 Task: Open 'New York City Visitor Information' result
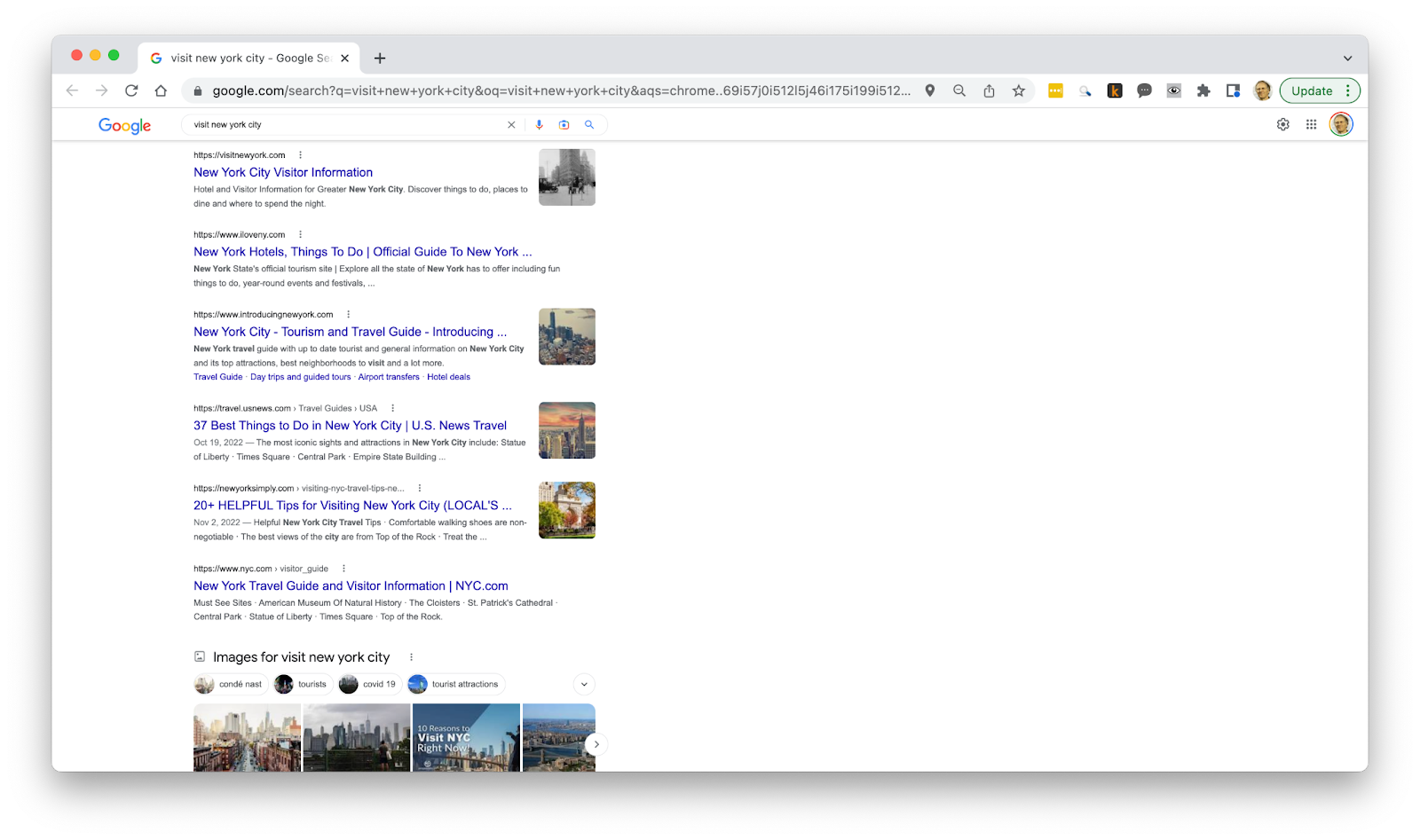(283, 172)
